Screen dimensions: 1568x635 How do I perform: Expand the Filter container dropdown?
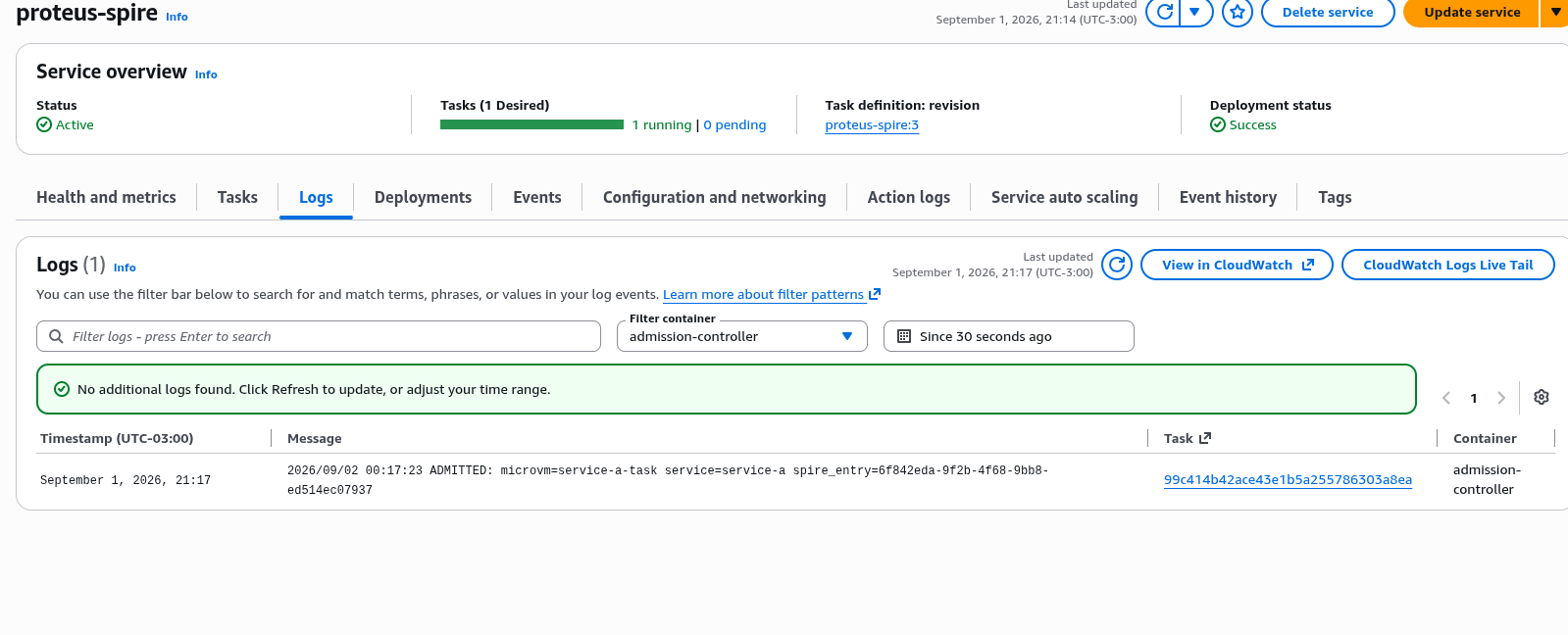click(x=742, y=336)
